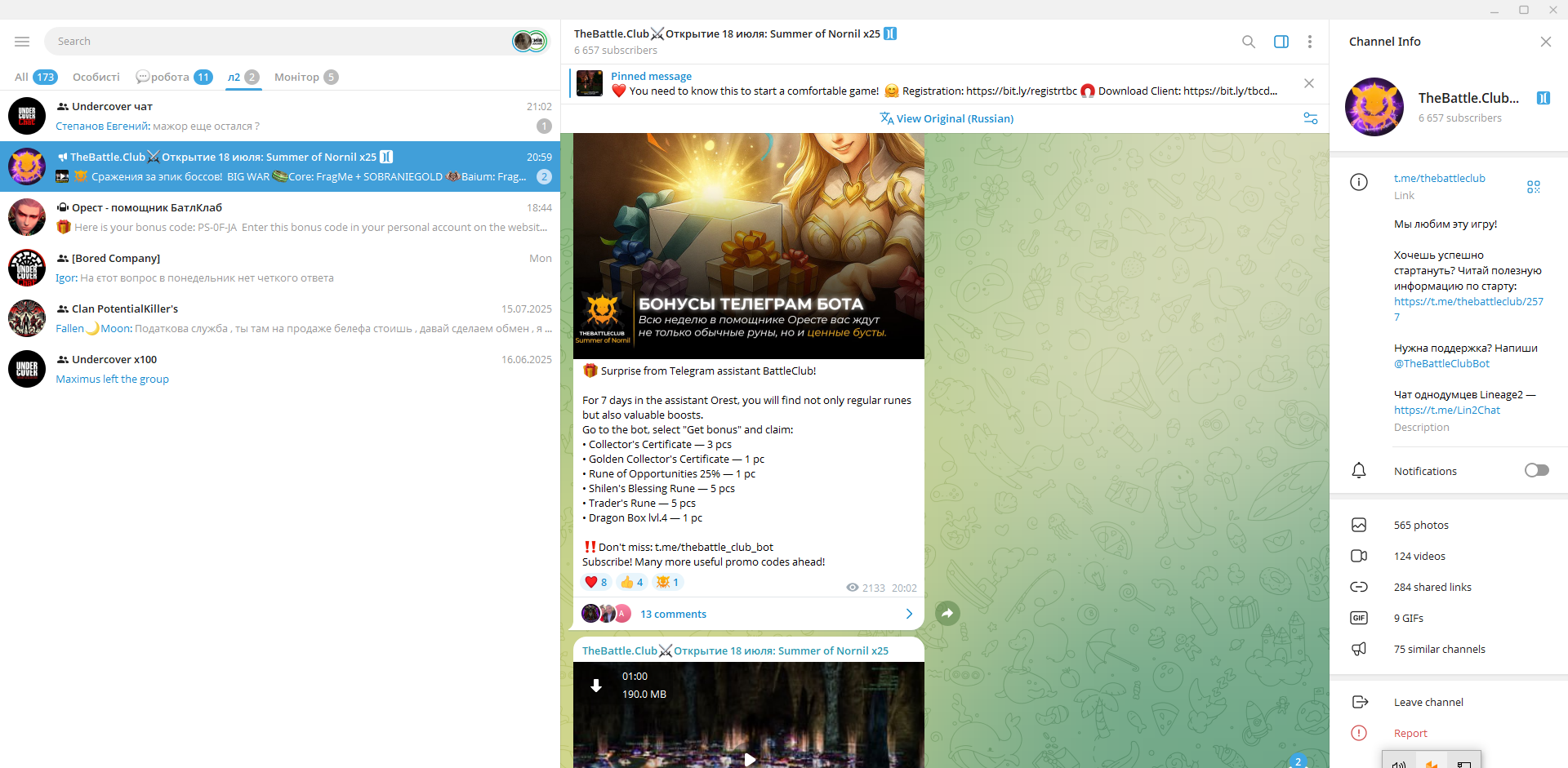Image resolution: width=1568 pixels, height=768 pixels.
Task: Search within this channel using magnifier icon
Action: (1249, 42)
